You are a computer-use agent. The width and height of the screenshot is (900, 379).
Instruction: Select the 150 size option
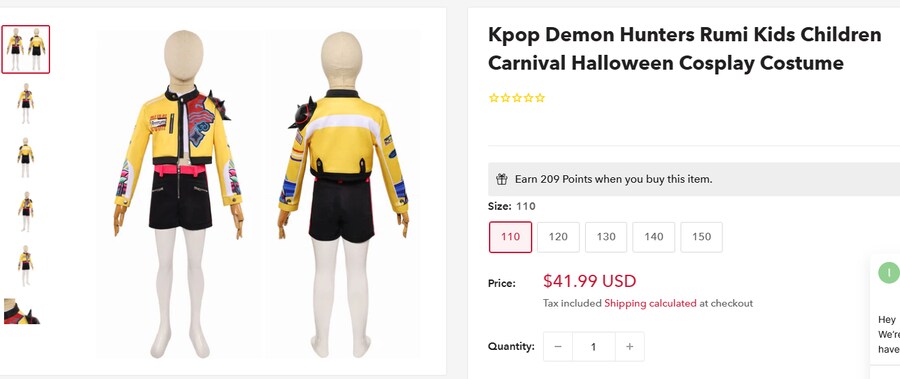[x=701, y=237]
